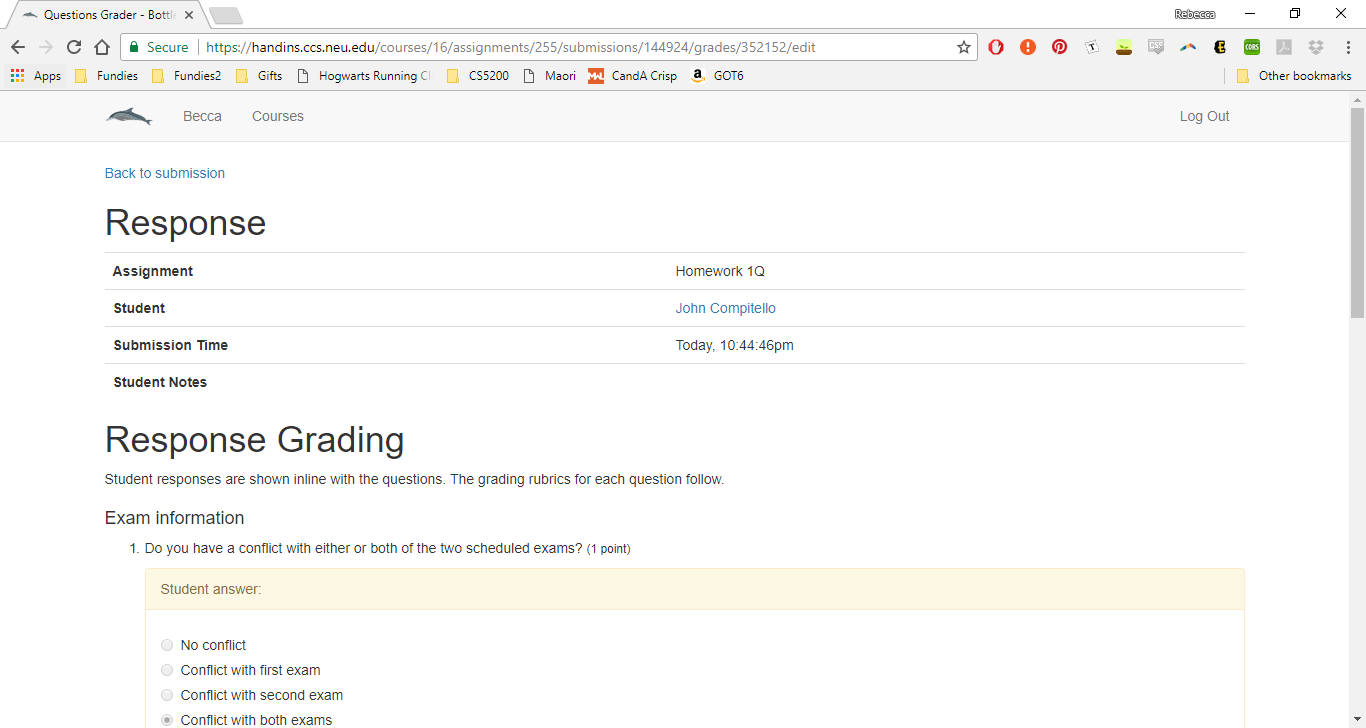Choose Conflict with first exam
The height and width of the screenshot is (728, 1366).
pyautogui.click(x=167, y=670)
